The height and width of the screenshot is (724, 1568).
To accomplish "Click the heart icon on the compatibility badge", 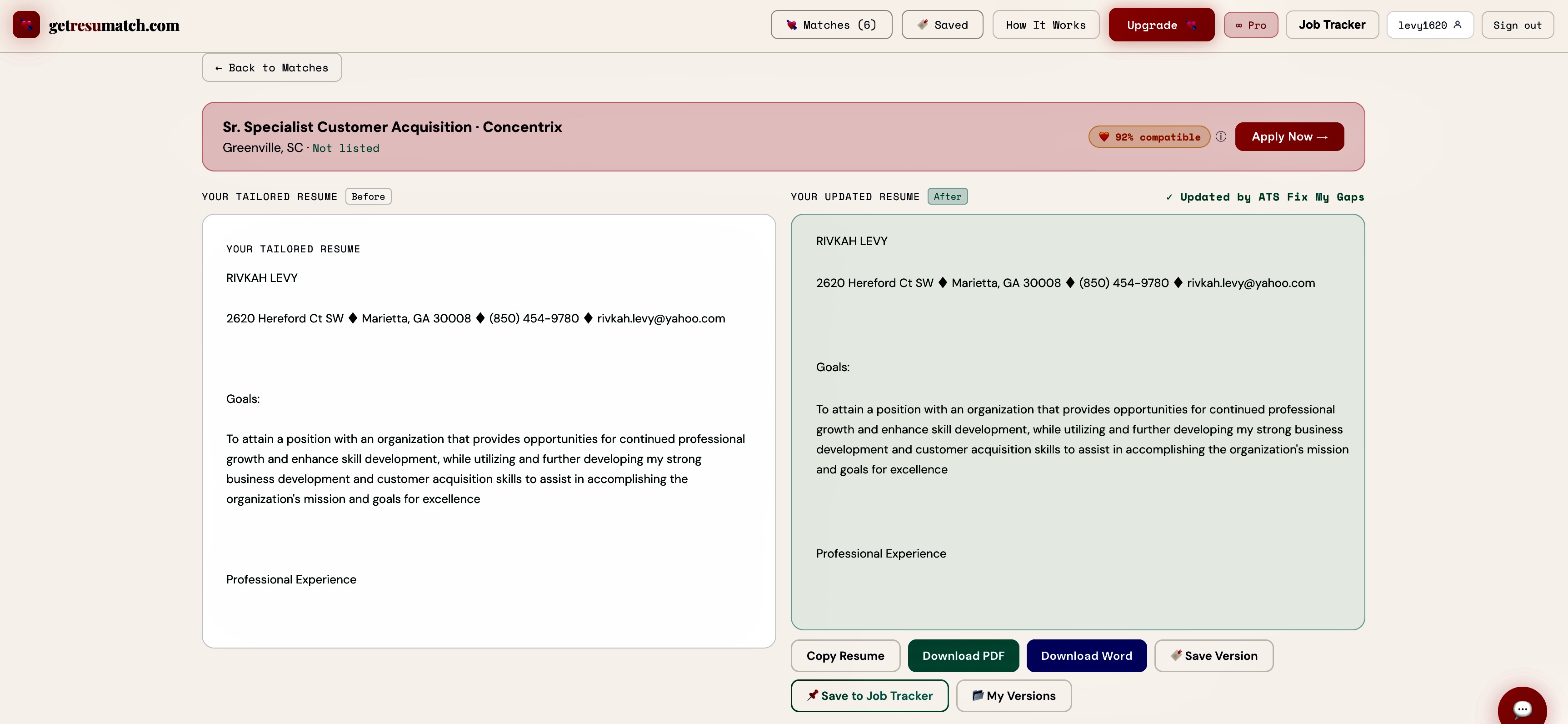I will [x=1105, y=136].
